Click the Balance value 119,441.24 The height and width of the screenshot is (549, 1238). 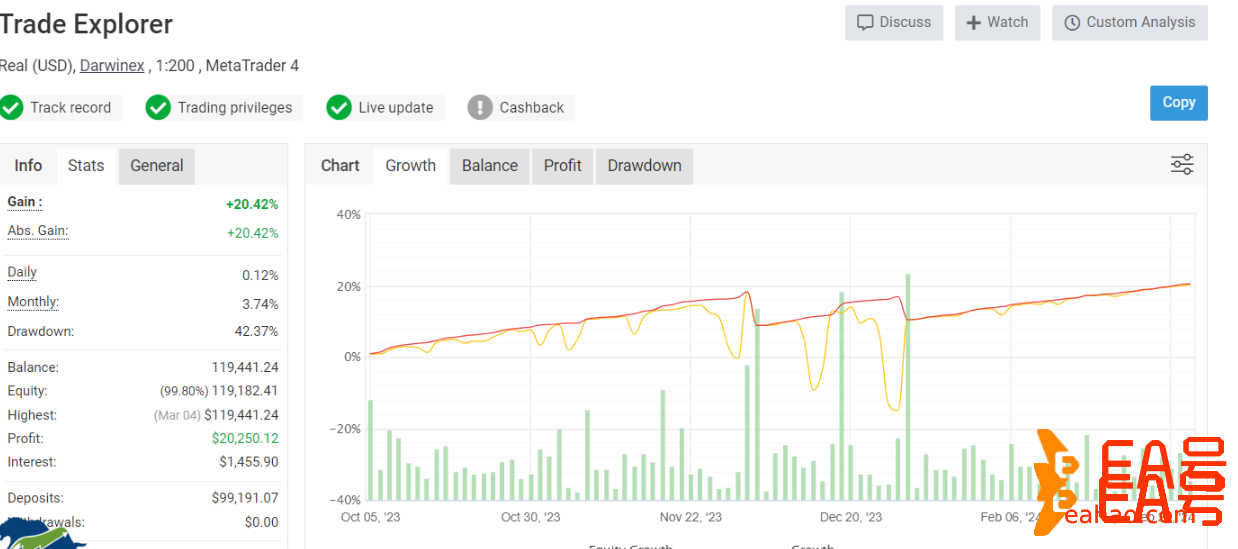[x=245, y=367]
